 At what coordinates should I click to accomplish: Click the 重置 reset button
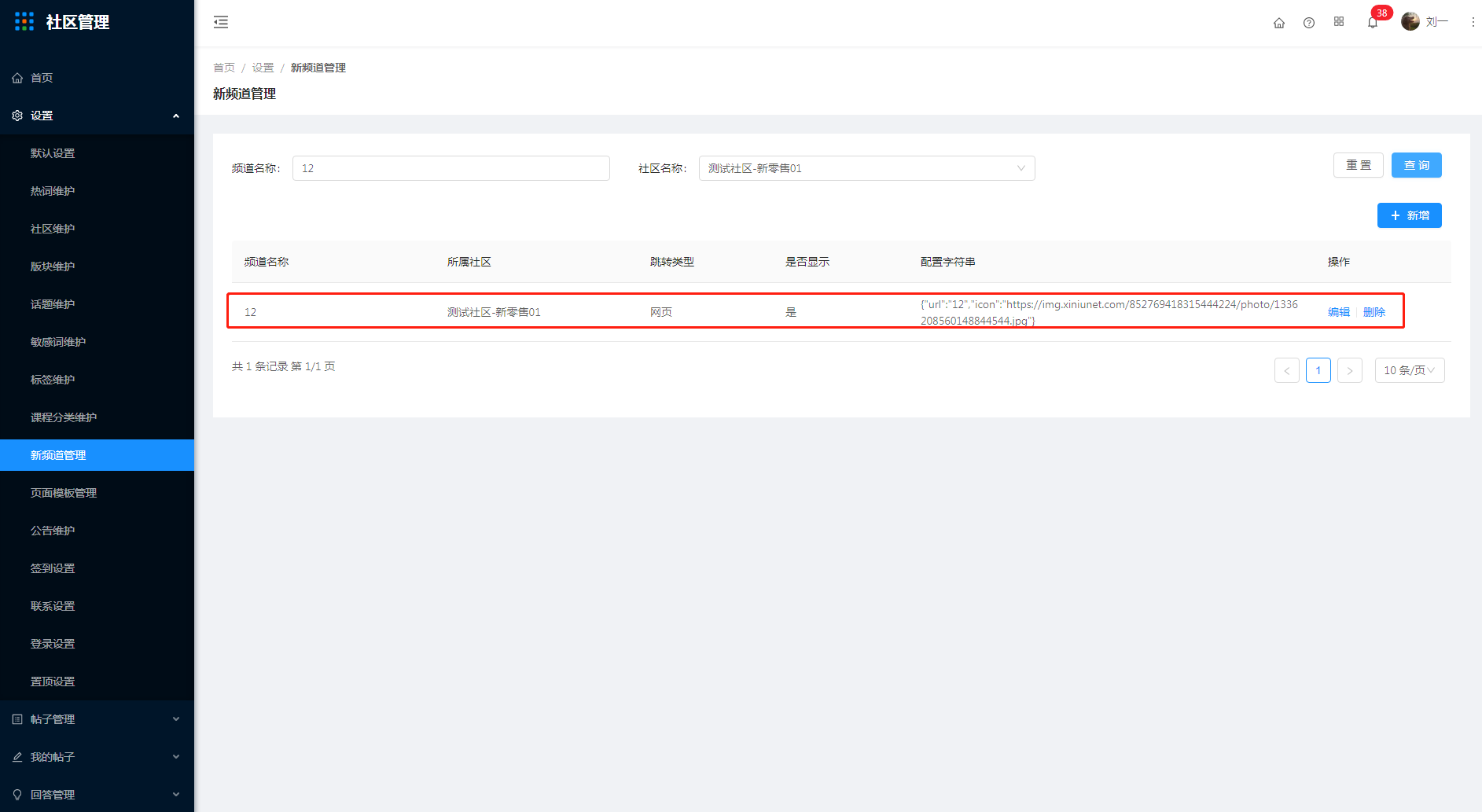[1358, 165]
